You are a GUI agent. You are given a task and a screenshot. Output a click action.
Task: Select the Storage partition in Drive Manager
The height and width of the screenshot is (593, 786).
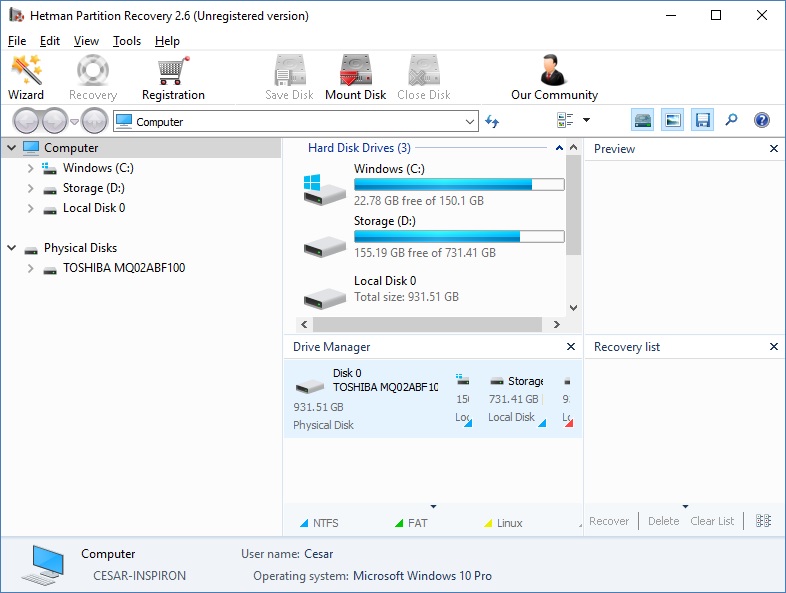point(517,399)
